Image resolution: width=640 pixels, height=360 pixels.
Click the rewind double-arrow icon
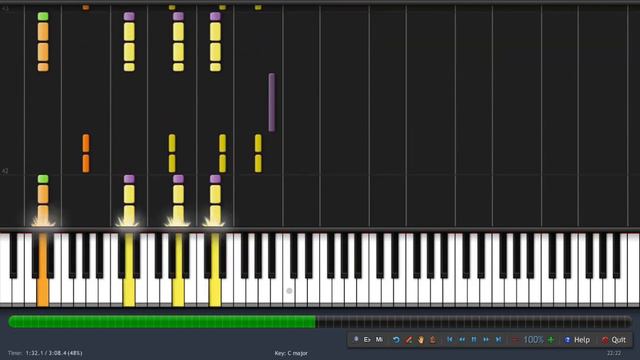[x=462, y=340]
